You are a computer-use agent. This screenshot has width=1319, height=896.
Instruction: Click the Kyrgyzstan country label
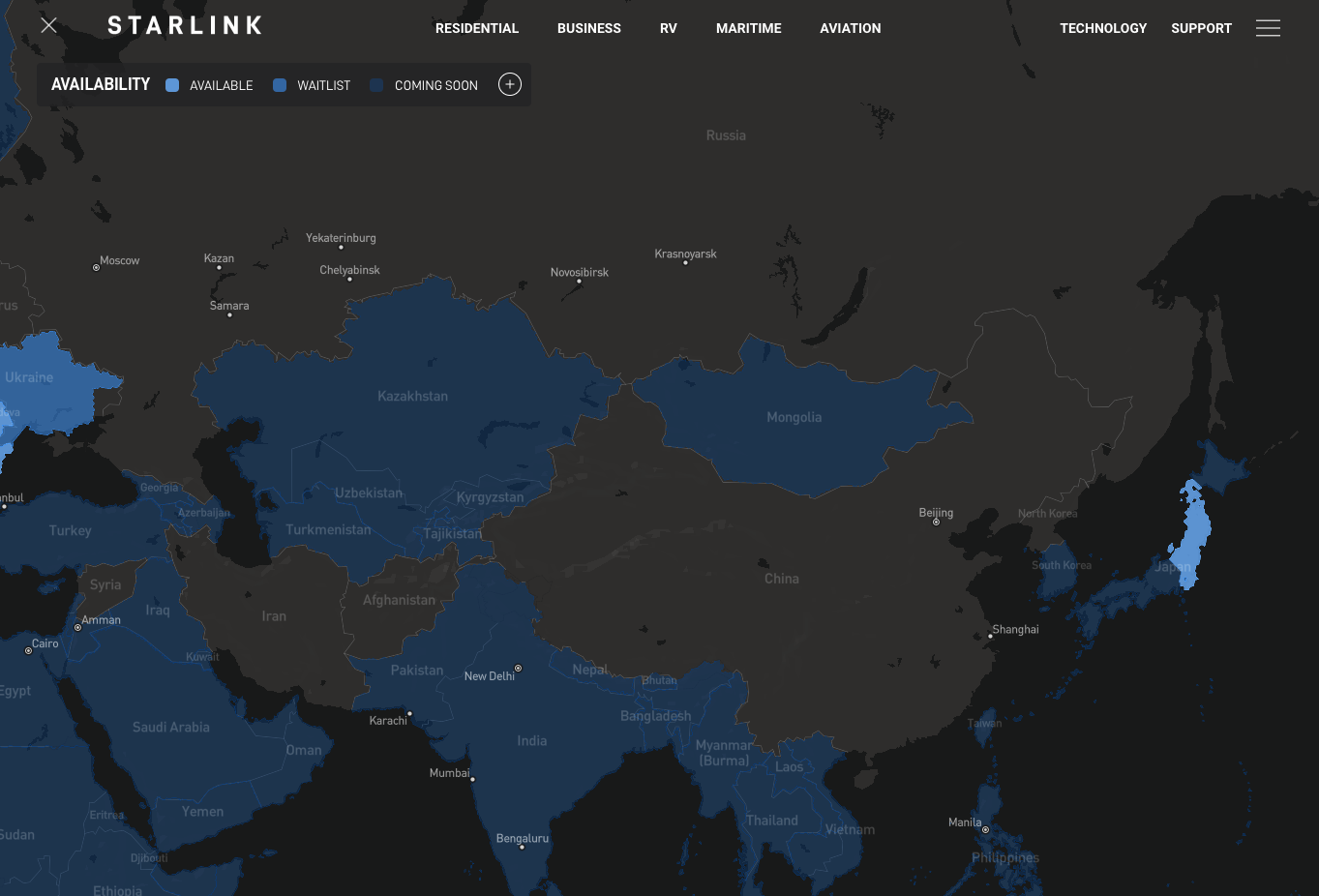(490, 497)
